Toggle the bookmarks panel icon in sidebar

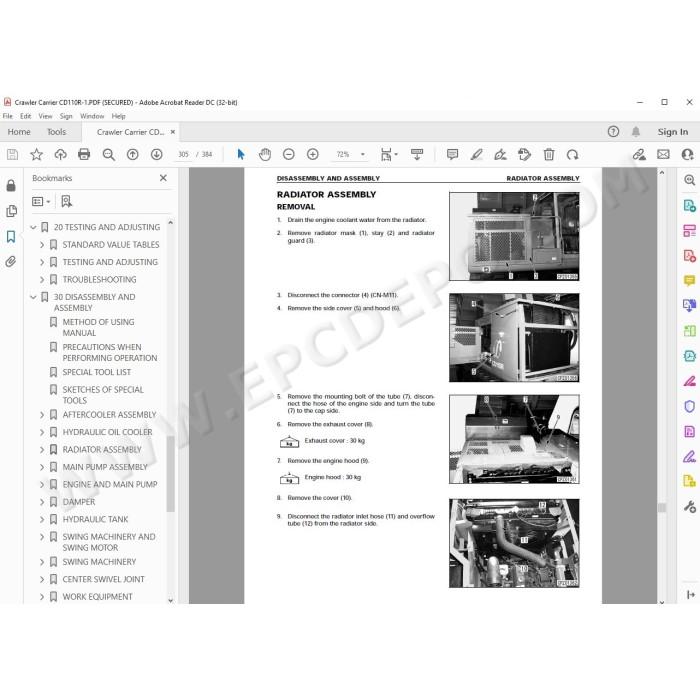click(x=11, y=237)
